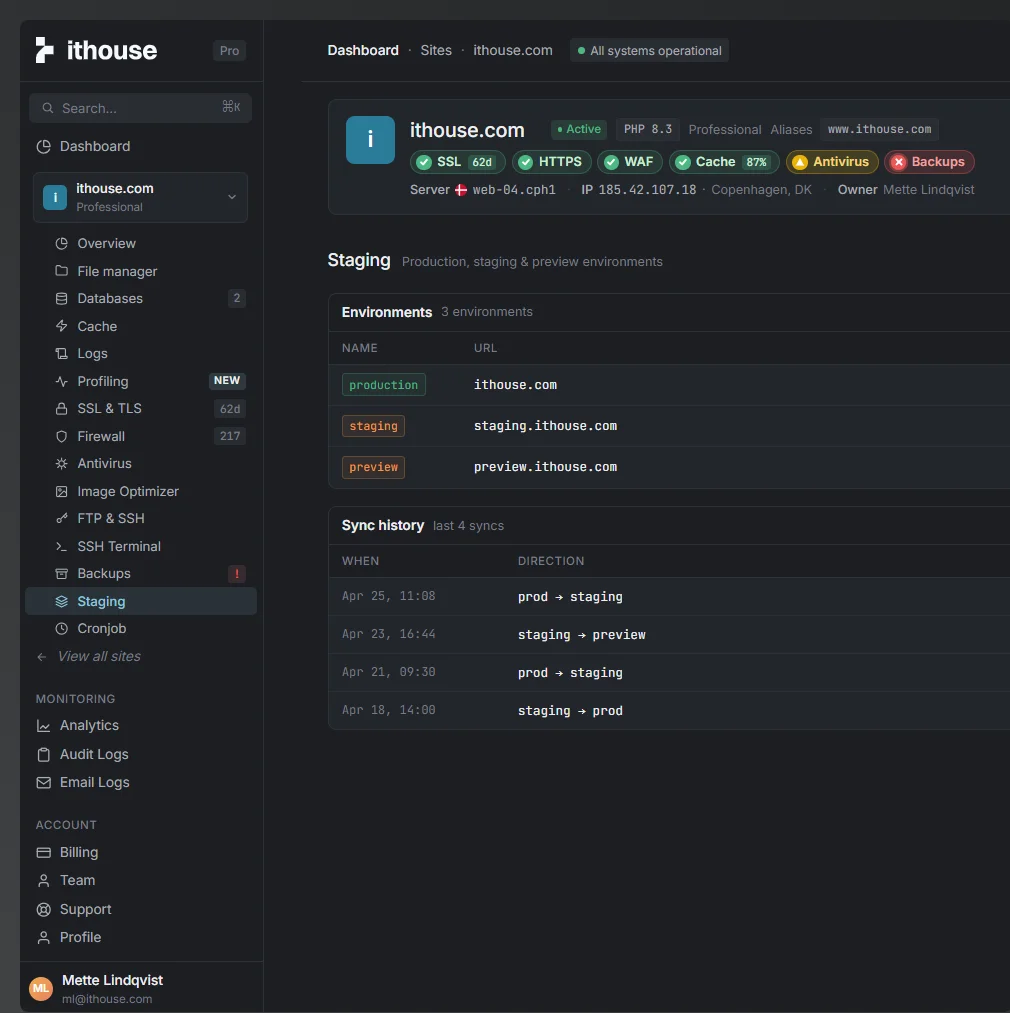Click the www.ithouse.com alias chip
Image resolution: width=1010 pixels, height=1013 pixels.
click(879, 129)
